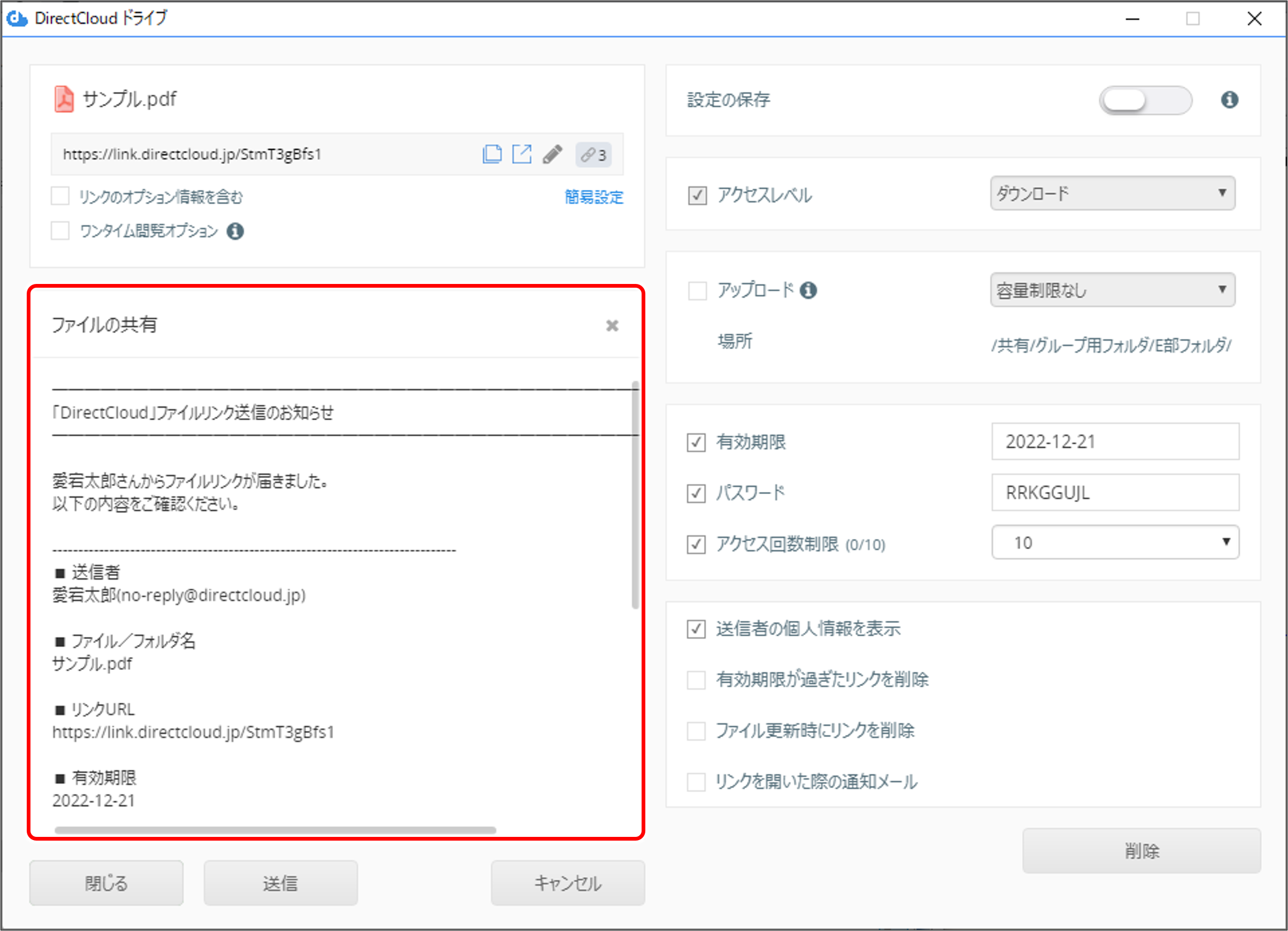Image resolution: width=1288 pixels, height=931 pixels.
Task: Click the 削除 button
Action: coord(1141,850)
